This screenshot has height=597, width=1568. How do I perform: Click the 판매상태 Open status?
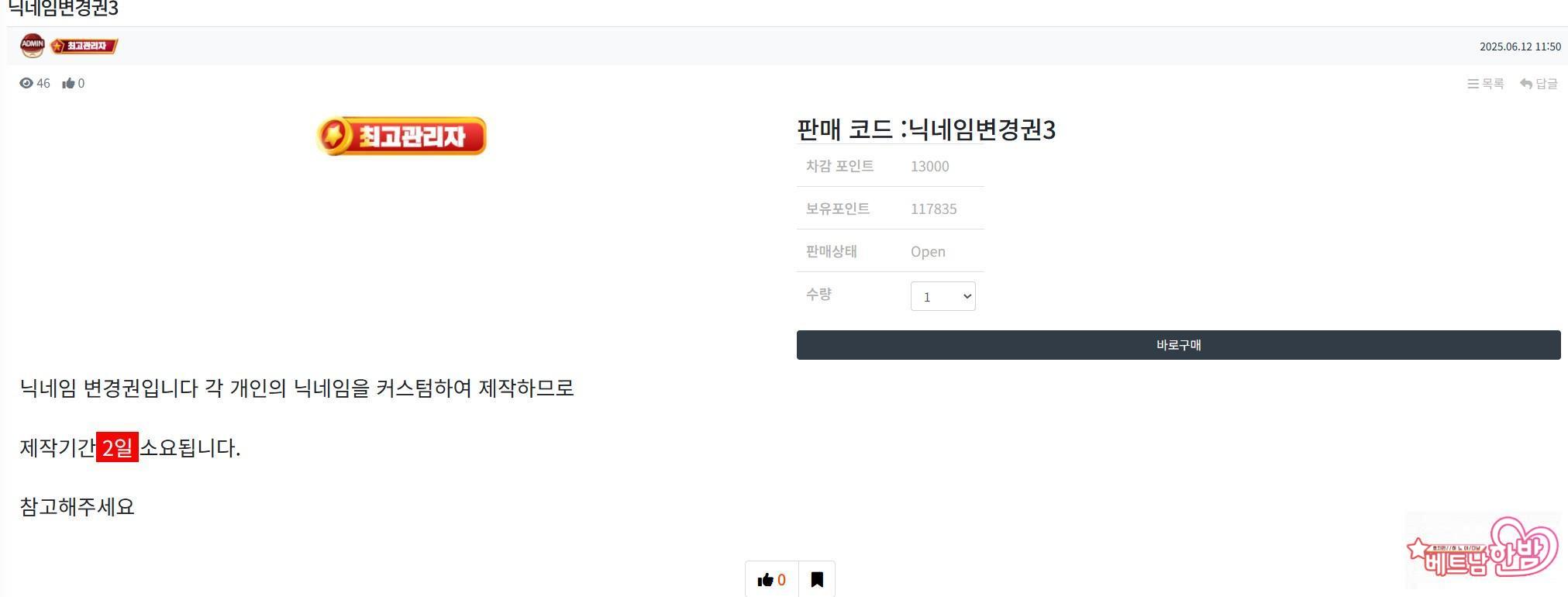click(928, 251)
